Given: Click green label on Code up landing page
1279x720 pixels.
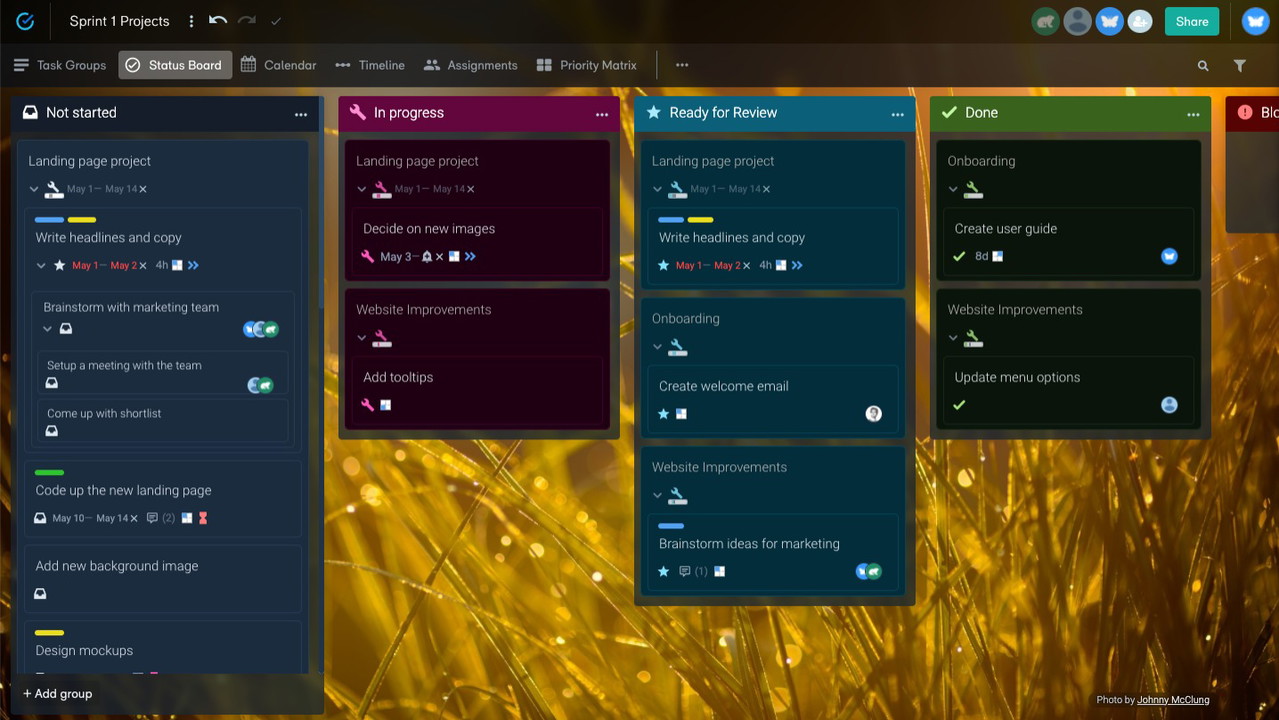Looking at the screenshot, I should pyautogui.click(x=49, y=472).
